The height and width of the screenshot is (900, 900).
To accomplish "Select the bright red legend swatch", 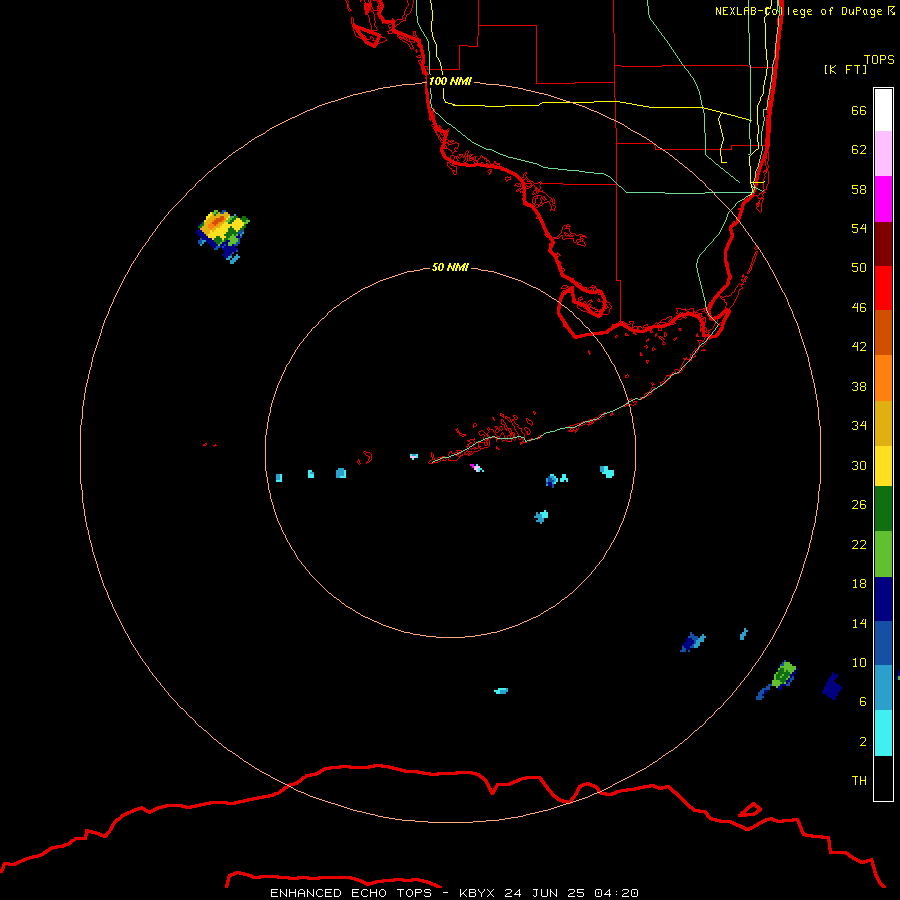I will tap(883, 288).
